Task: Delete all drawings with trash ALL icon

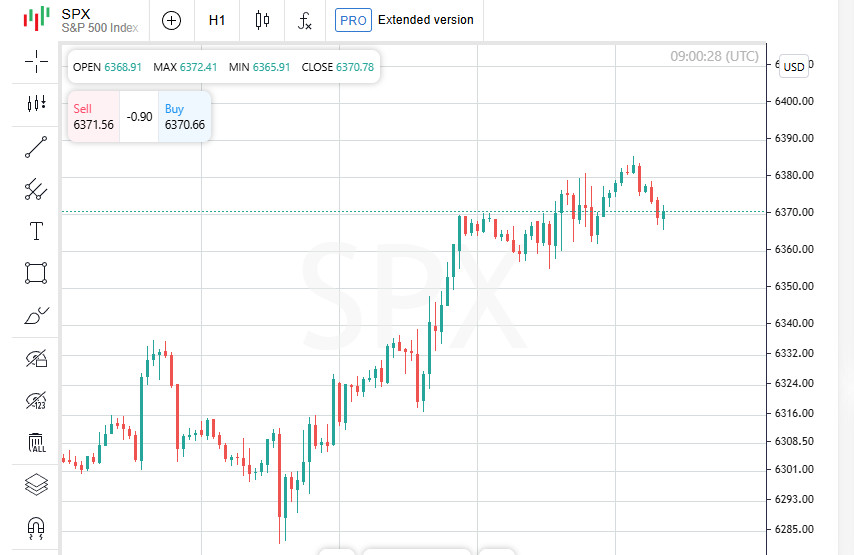Action: point(36,443)
